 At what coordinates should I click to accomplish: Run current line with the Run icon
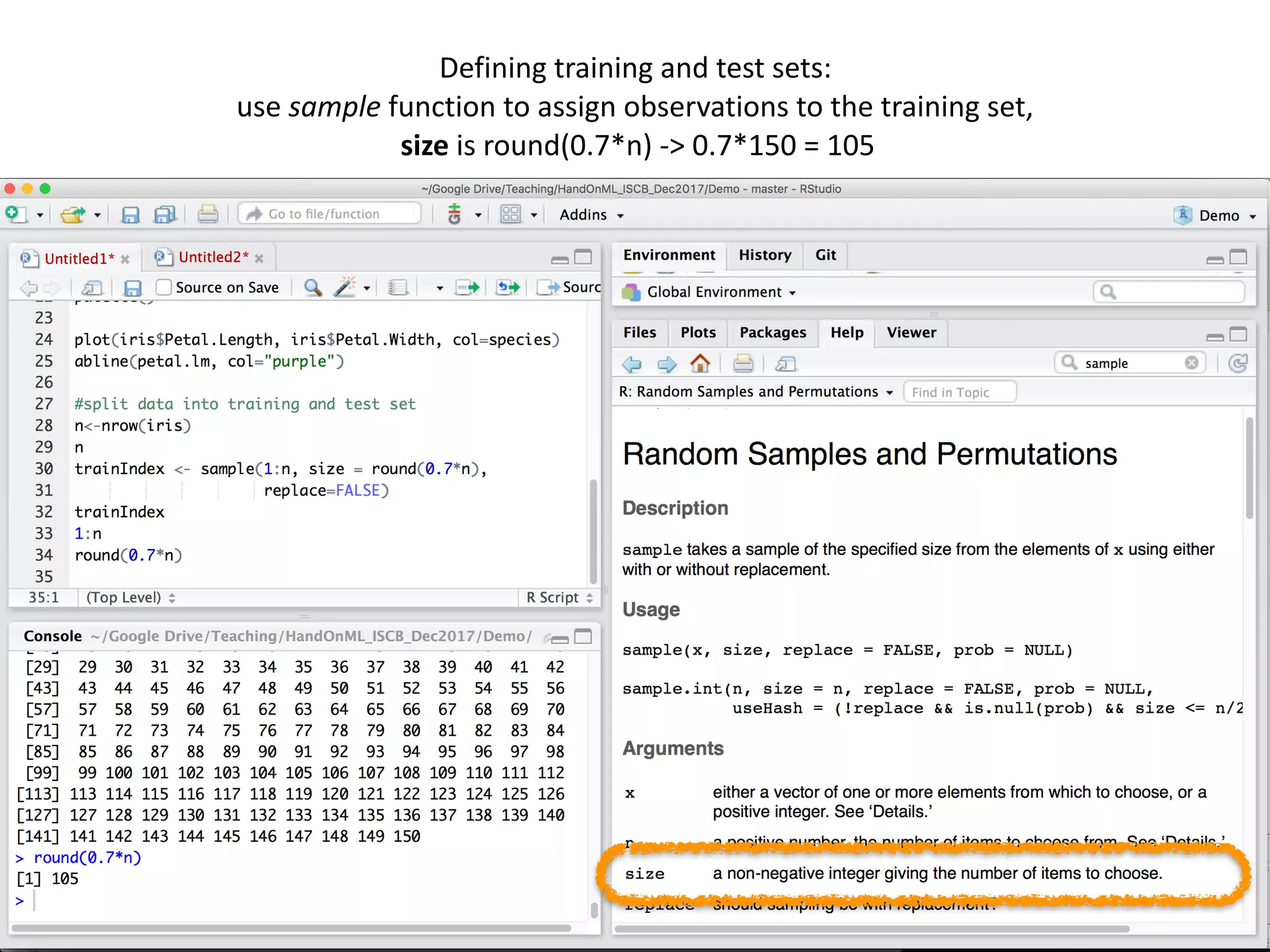pos(467,287)
